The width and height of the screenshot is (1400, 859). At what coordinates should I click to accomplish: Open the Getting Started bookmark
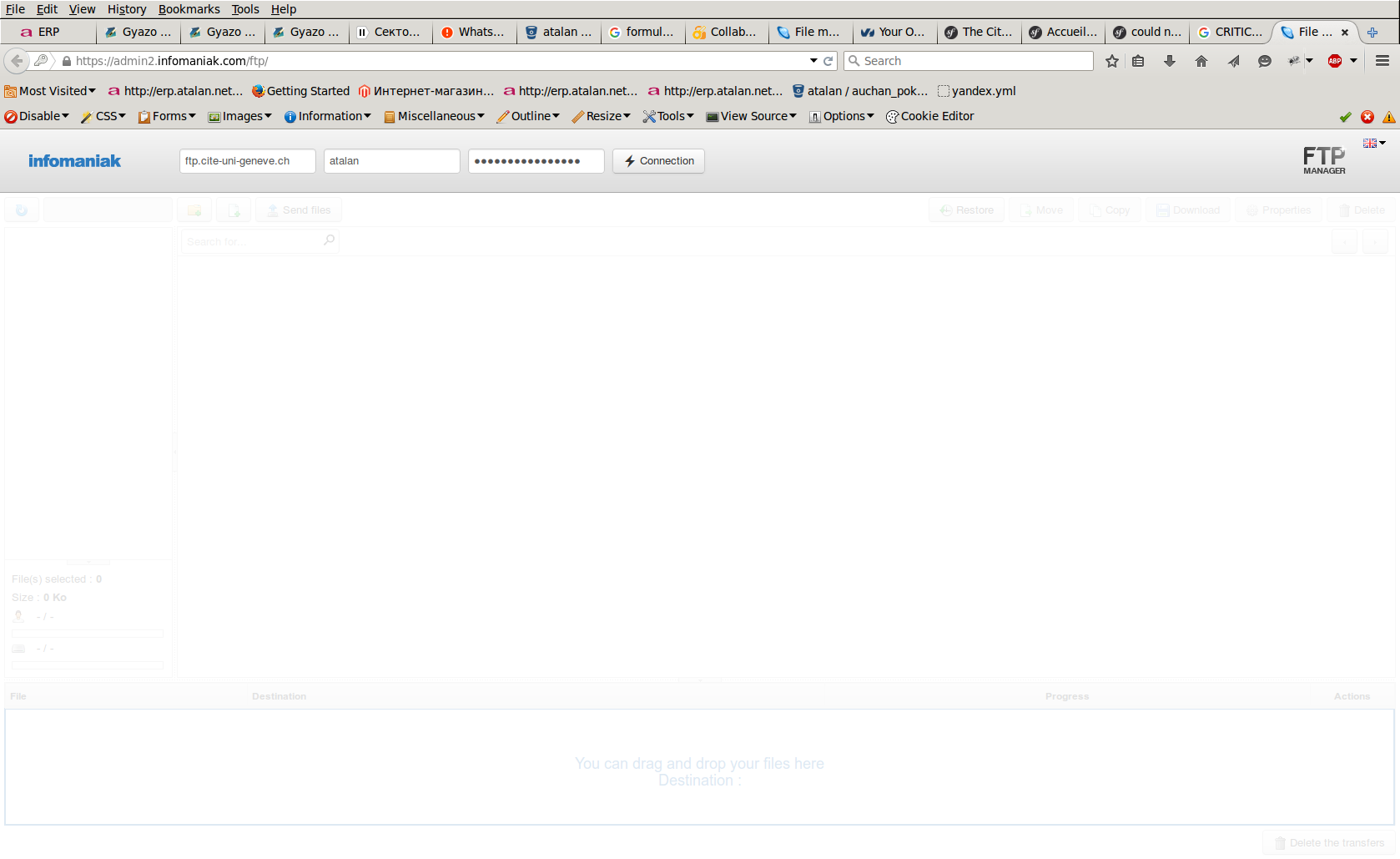tap(300, 91)
